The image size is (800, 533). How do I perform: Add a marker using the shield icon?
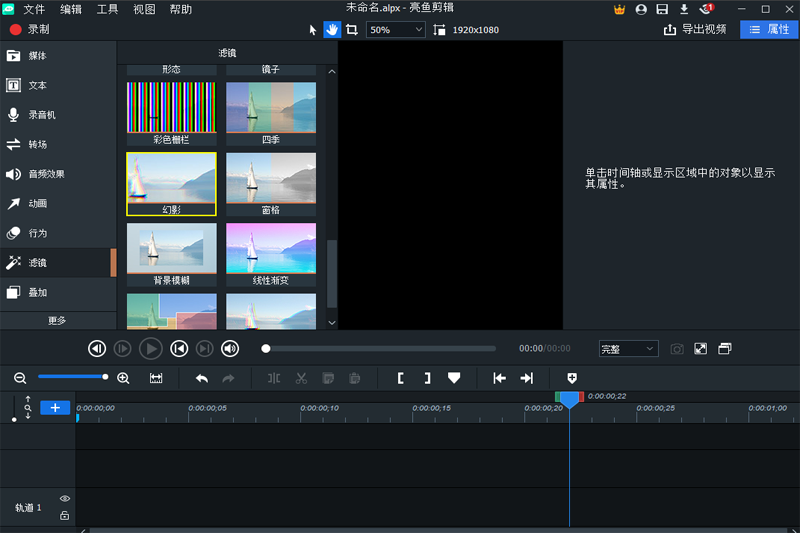[x=572, y=378]
